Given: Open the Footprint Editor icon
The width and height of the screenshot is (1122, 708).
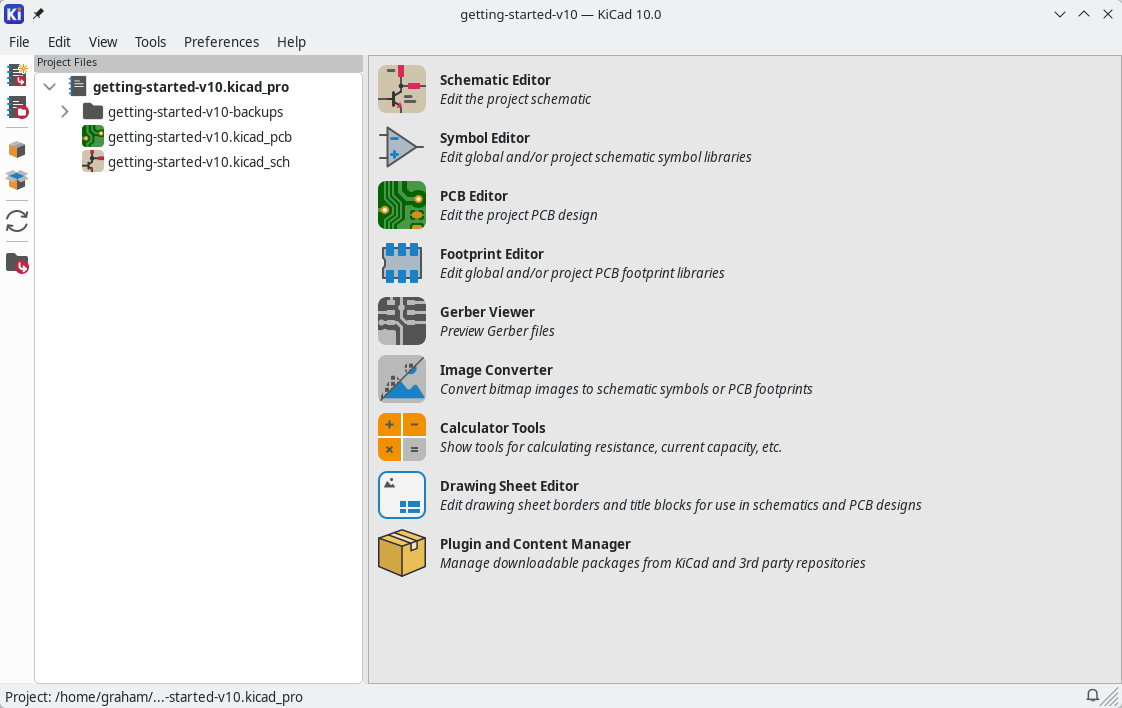Looking at the screenshot, I should [x=402, y=263].
